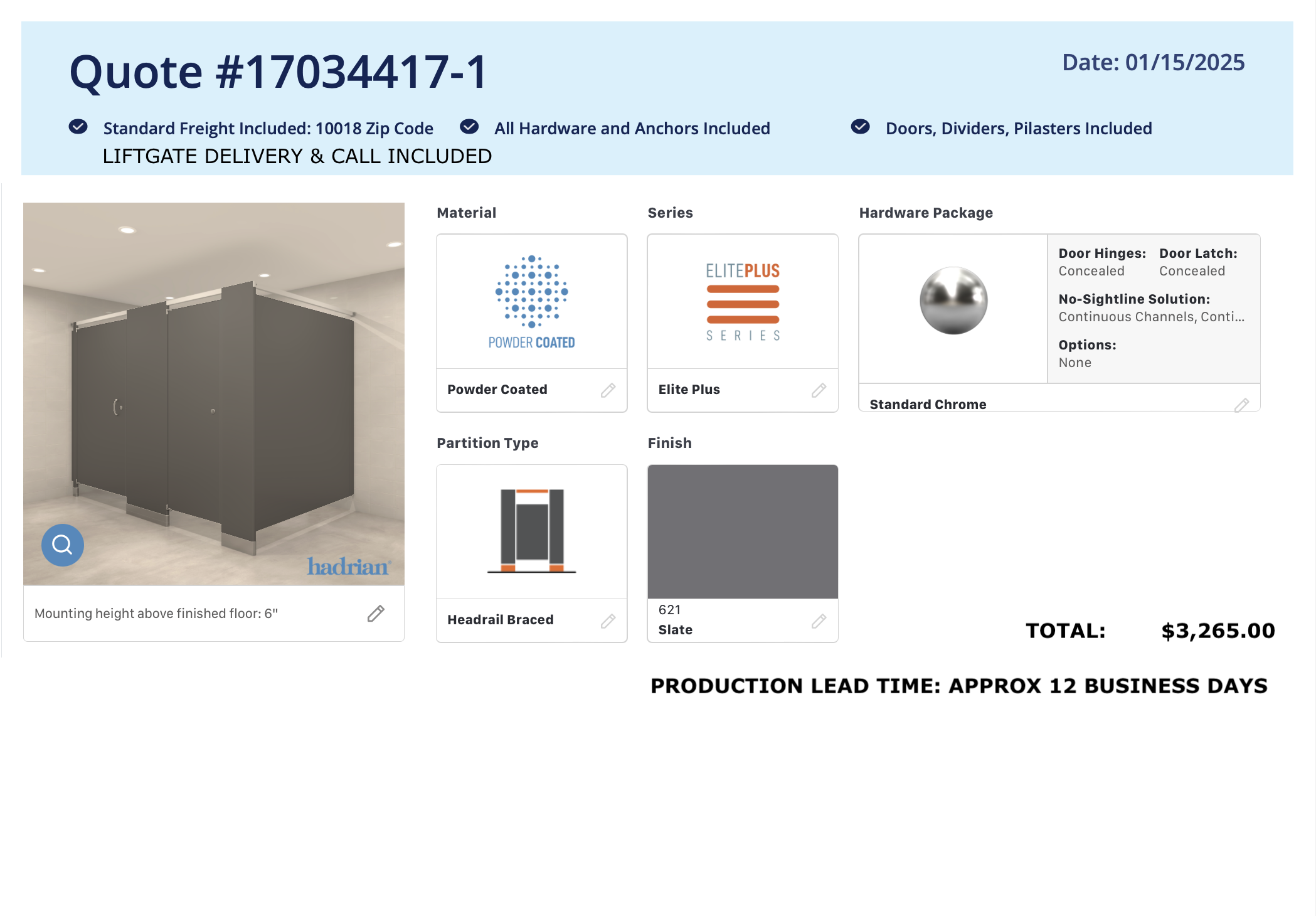Viewport: 1316px width, 916px height.
Task: Click 'None' options value
Action: point(1075,363)
